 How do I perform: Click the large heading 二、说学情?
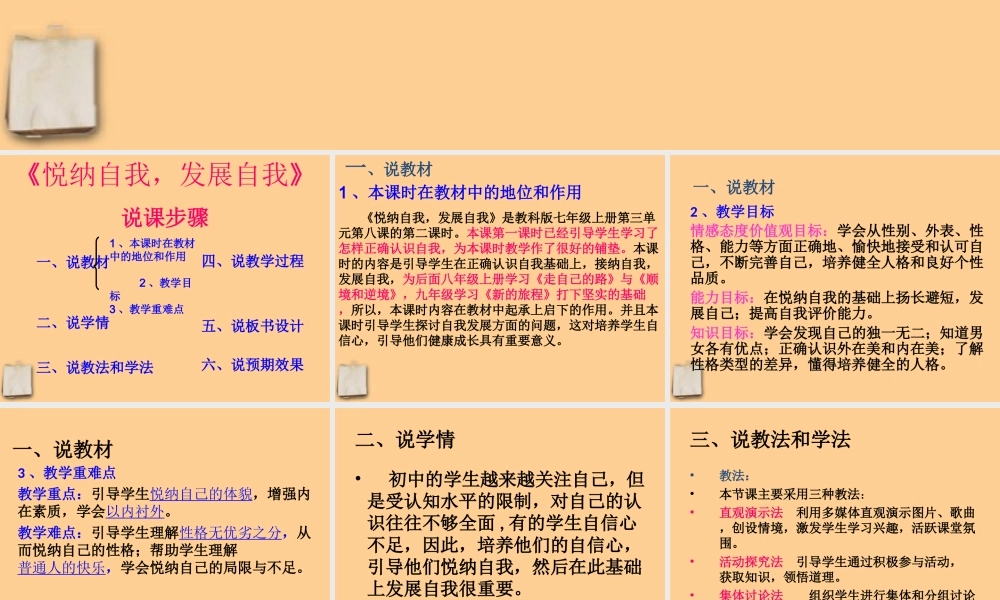pyautogui.click(x=405, y=439)
